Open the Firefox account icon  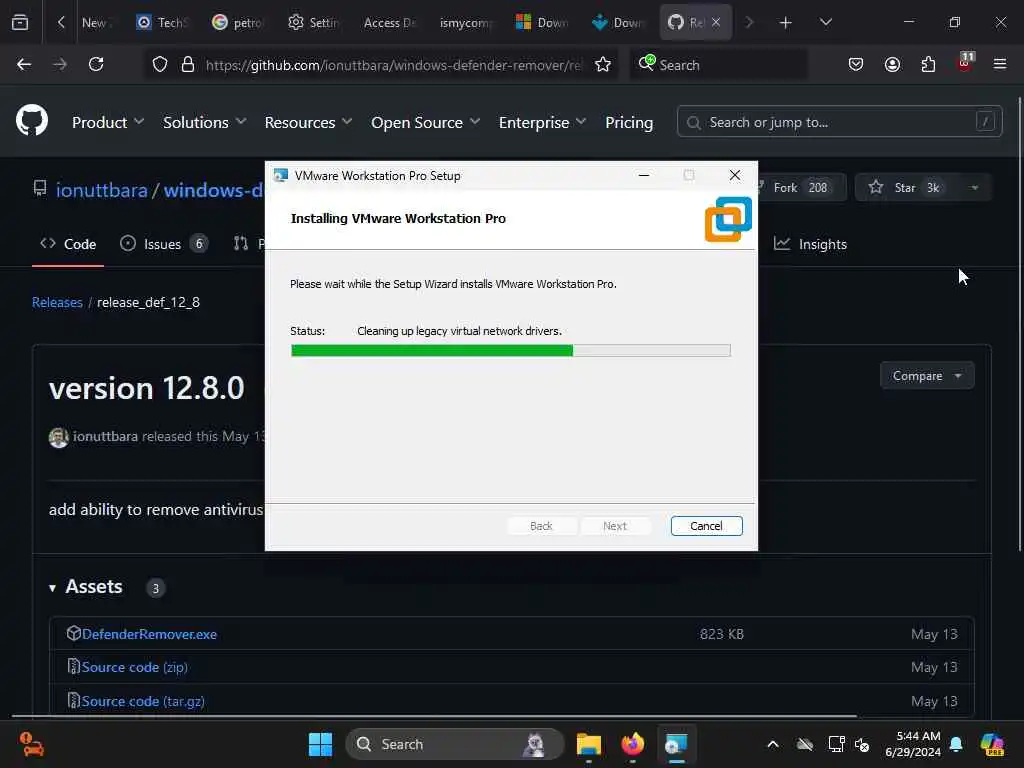tap(892, 65)
